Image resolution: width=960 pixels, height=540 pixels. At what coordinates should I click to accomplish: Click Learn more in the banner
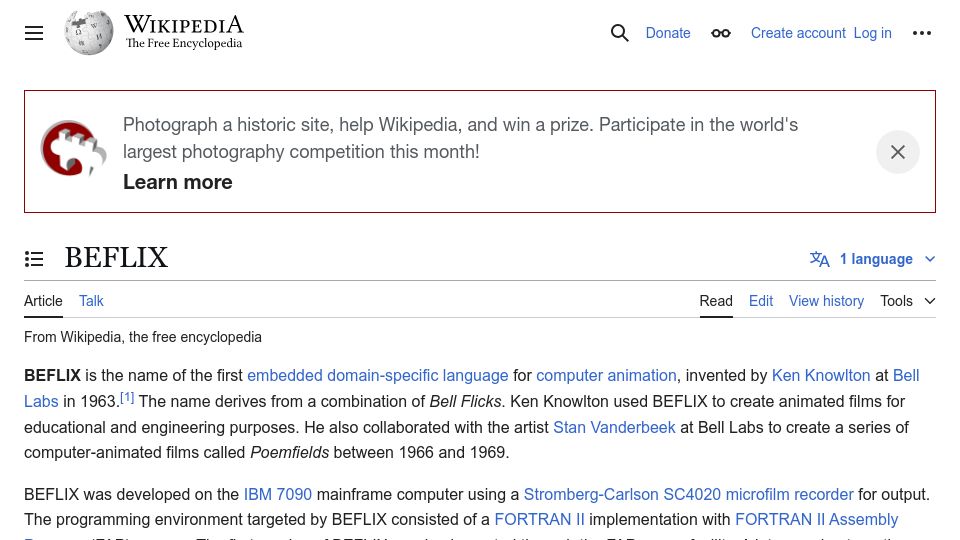click(x=178, y=182)
